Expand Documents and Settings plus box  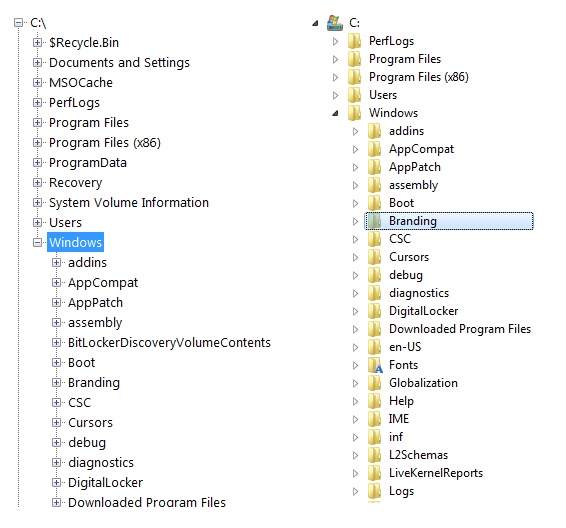click(37, 62)
